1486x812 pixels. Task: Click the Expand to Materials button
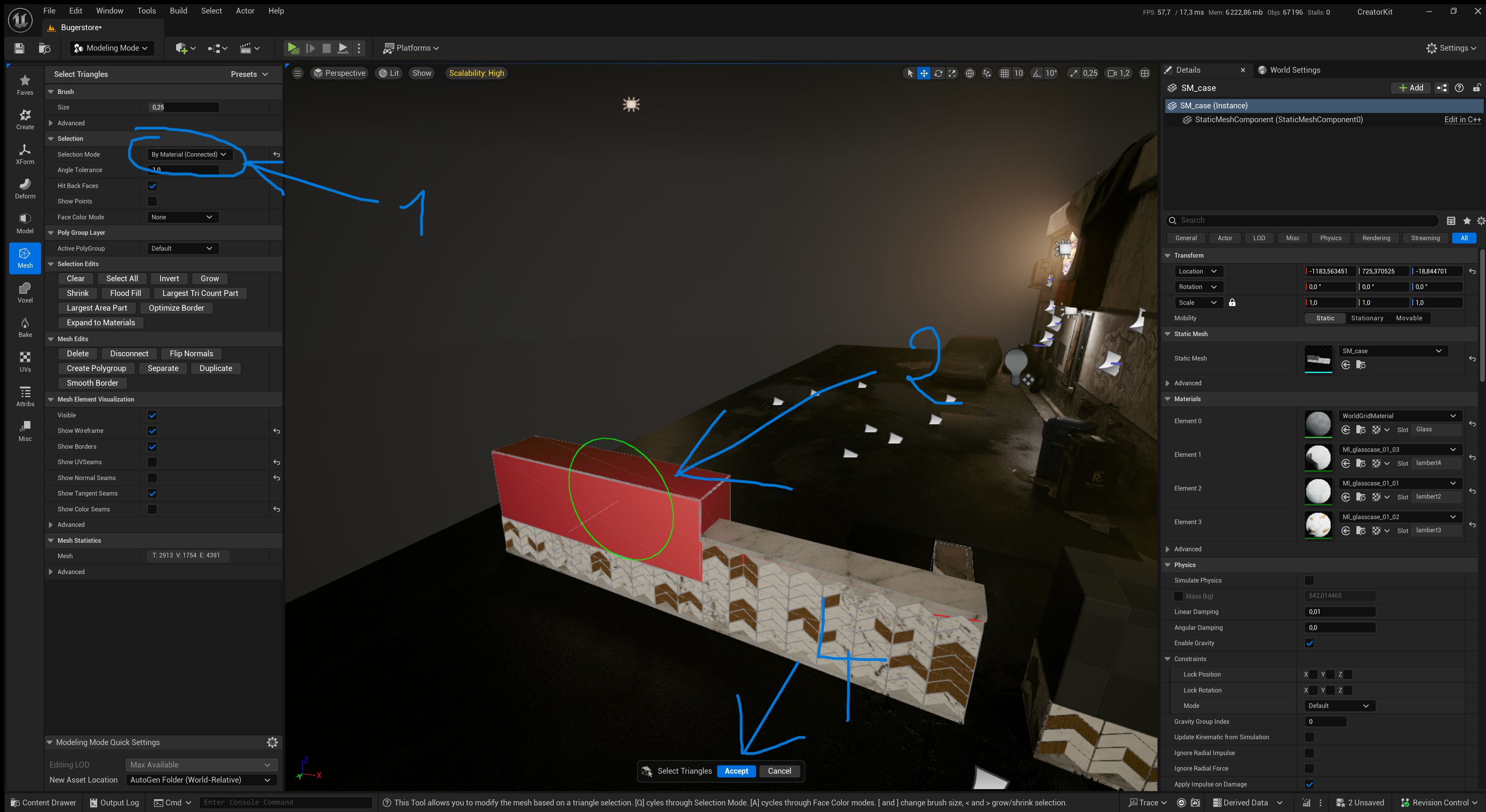(x=100, y=322)
